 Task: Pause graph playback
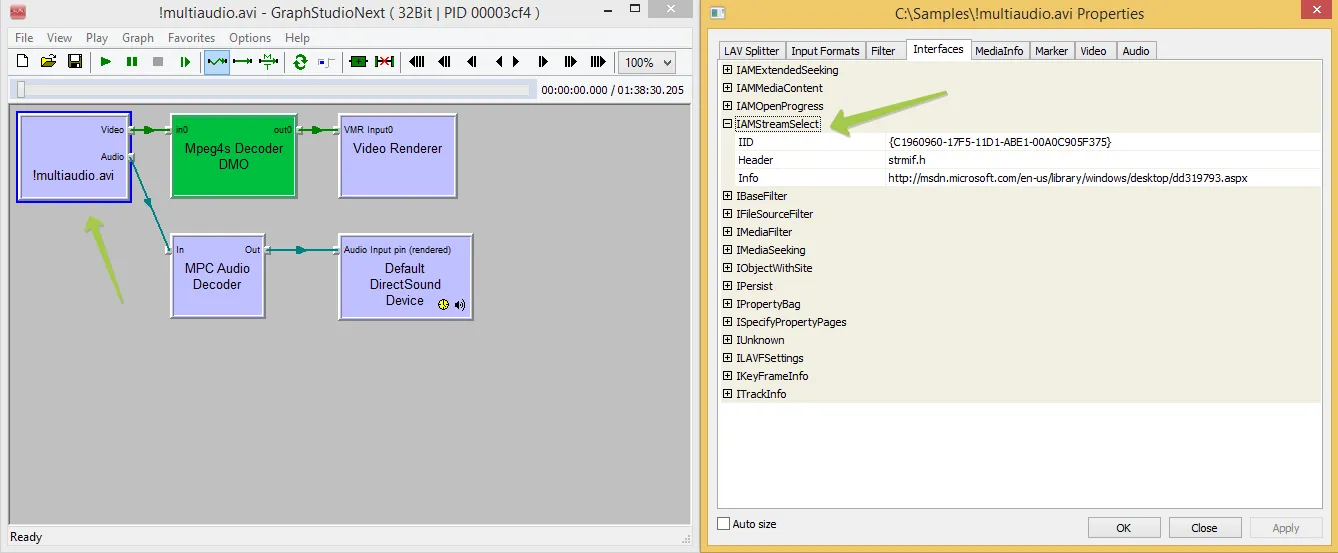click(132, 62)
